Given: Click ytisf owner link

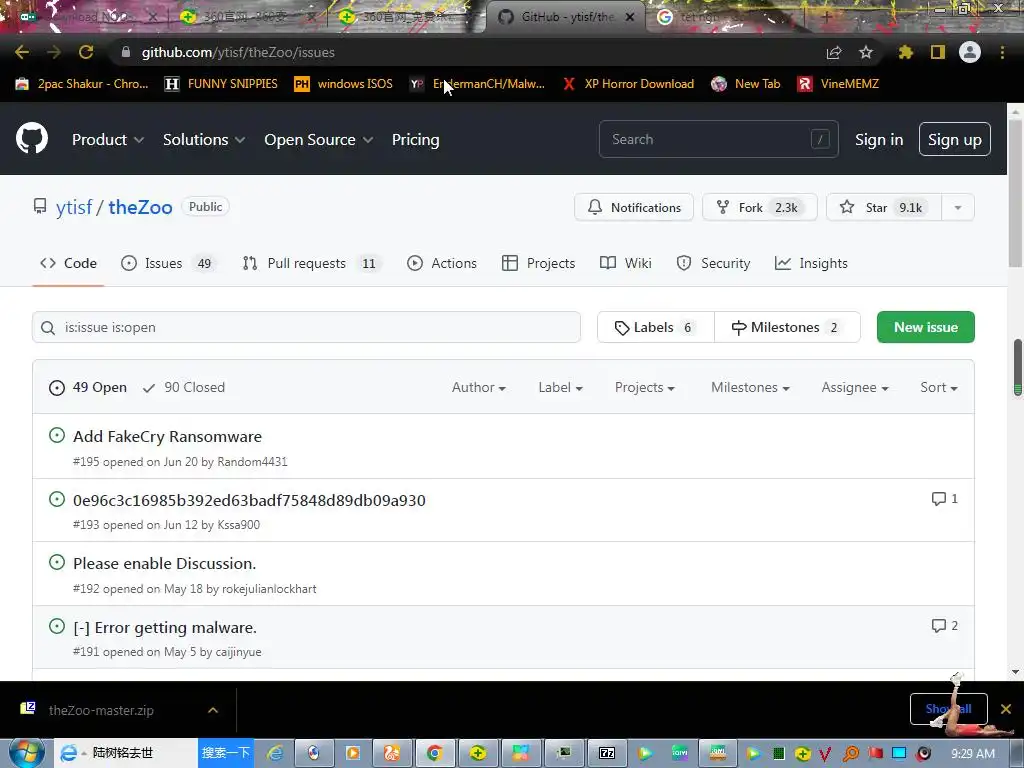Looking at the screenshot, I should tap(74, 207).
